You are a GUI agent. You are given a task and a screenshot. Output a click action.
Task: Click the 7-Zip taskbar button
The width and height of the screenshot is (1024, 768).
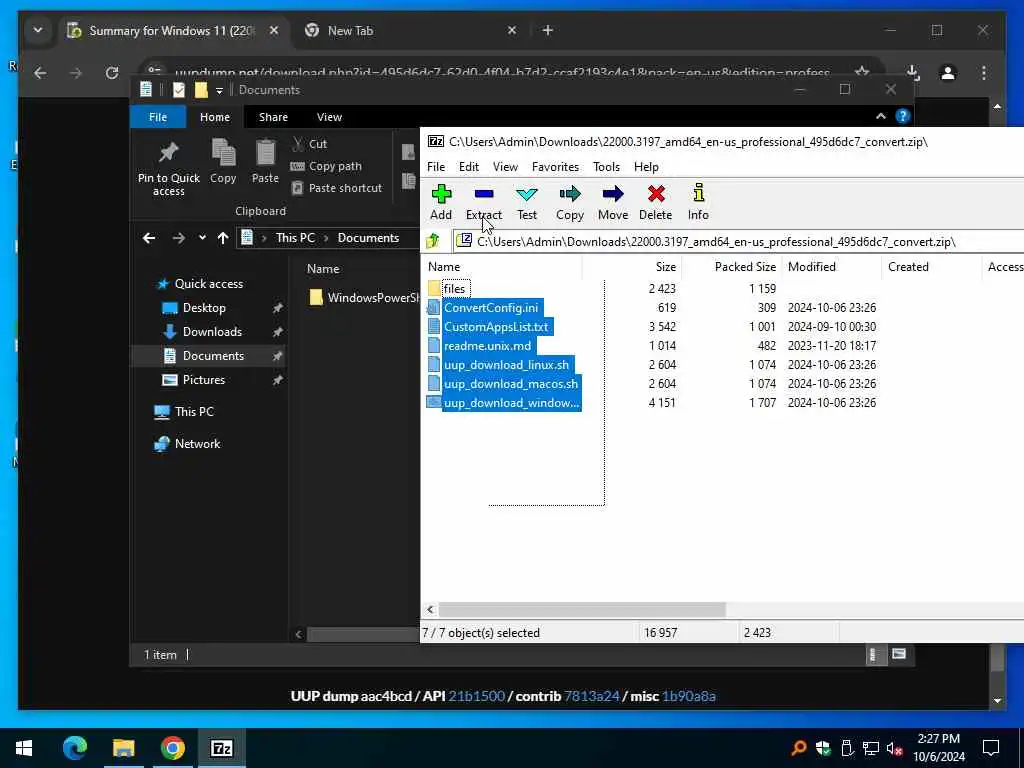click(x=221, y=748)
